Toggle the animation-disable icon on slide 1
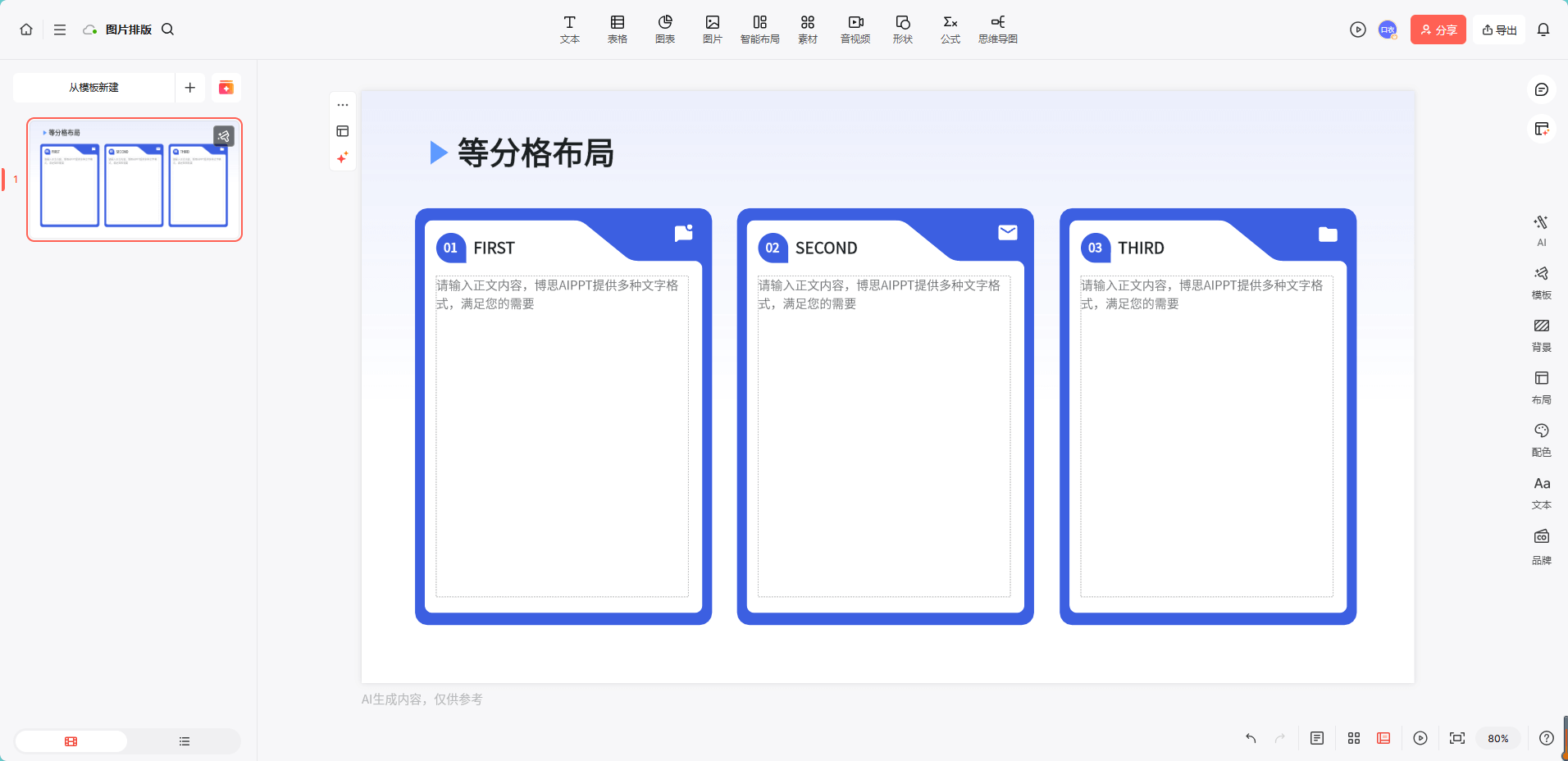1568x761 pixels. 223,136
